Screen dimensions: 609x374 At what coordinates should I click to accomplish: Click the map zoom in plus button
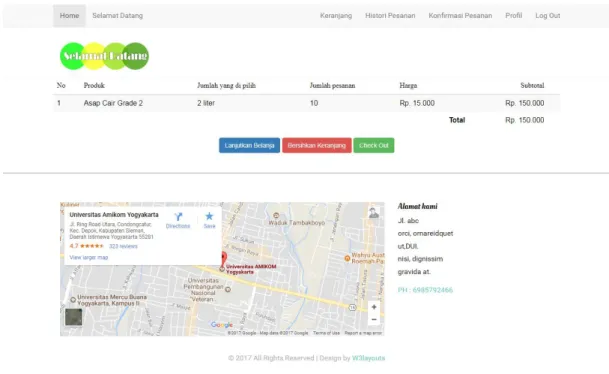(374, 307)
